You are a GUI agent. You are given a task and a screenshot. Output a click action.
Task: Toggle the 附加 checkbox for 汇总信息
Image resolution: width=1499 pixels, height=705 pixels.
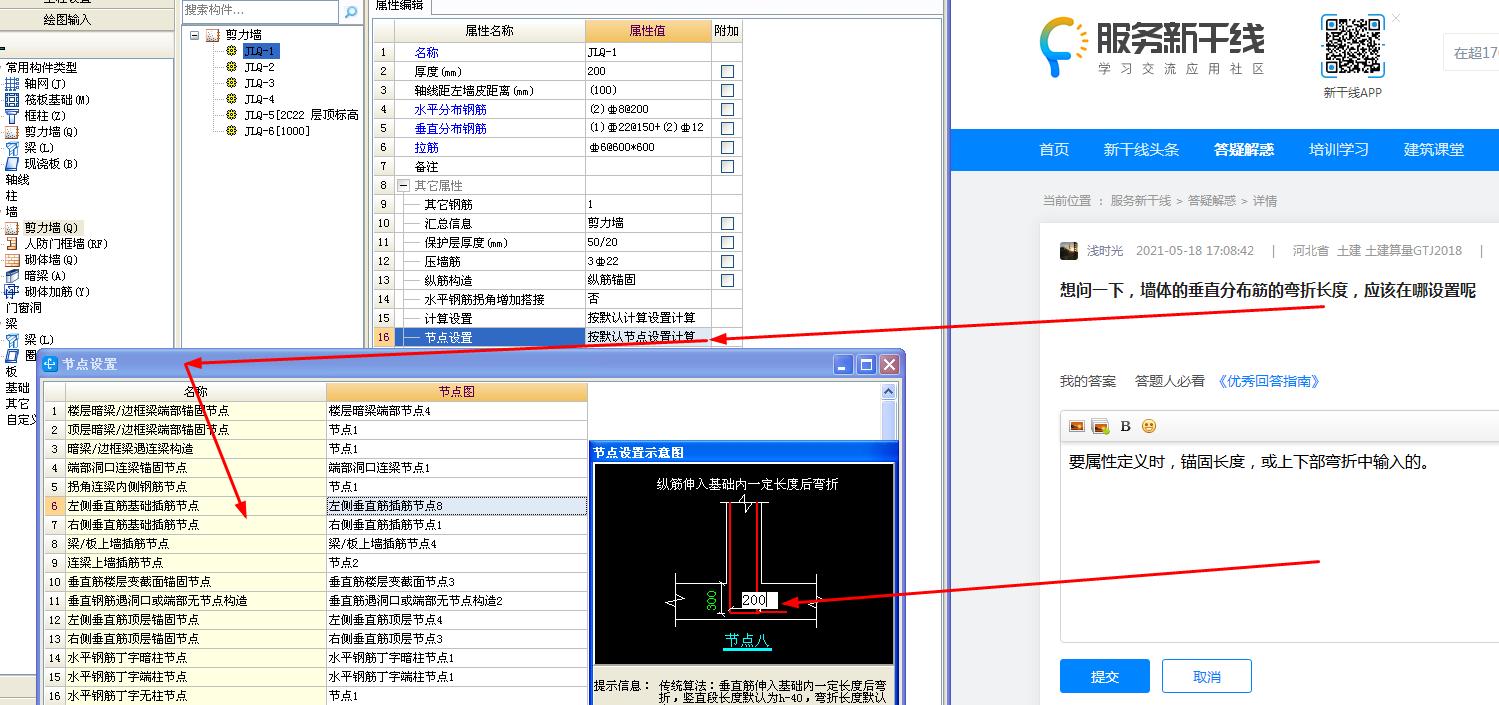tap(727, 223)
